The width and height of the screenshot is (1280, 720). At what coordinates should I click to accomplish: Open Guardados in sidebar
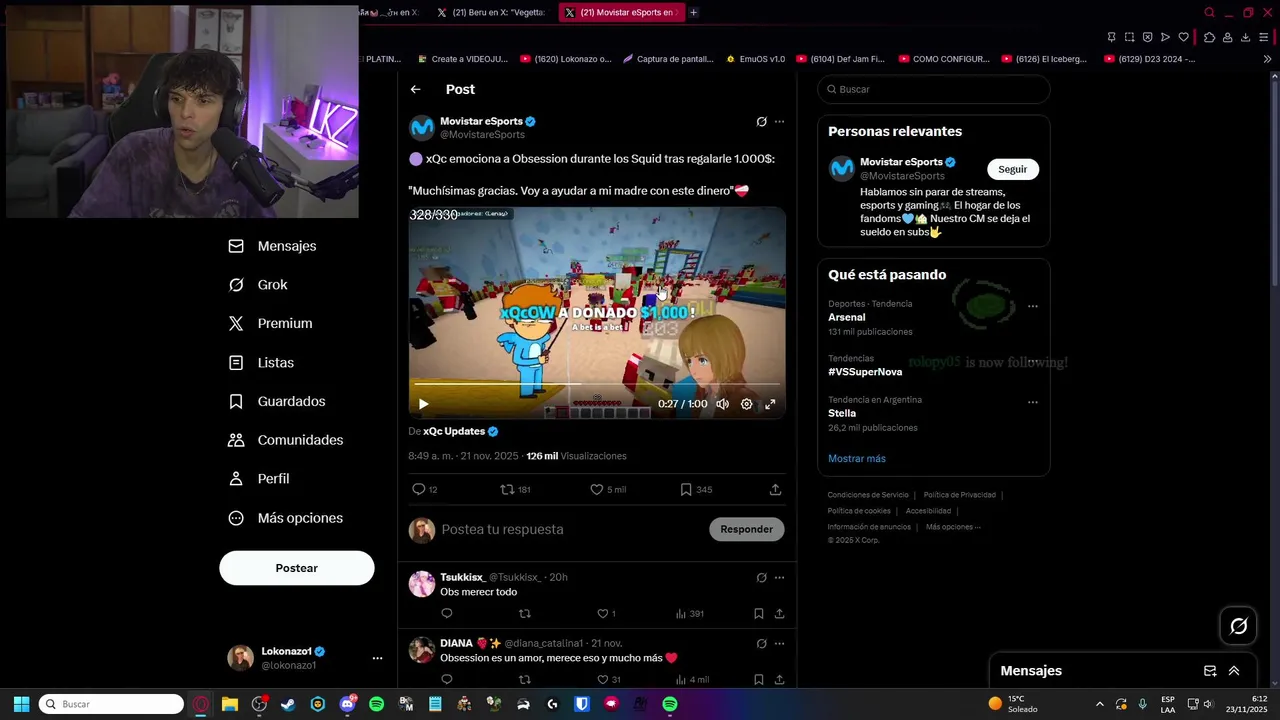(x=277, y=401)
